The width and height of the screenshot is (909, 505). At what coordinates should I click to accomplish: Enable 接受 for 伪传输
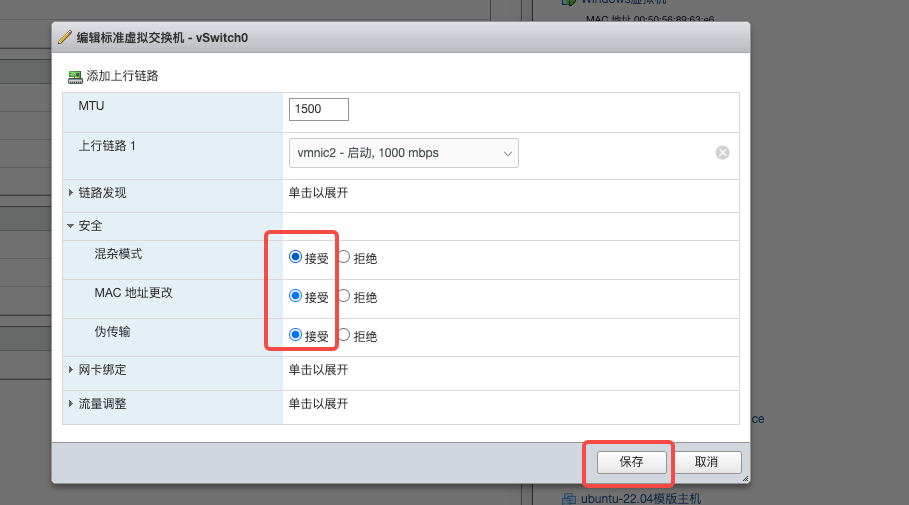coord(295,335)
